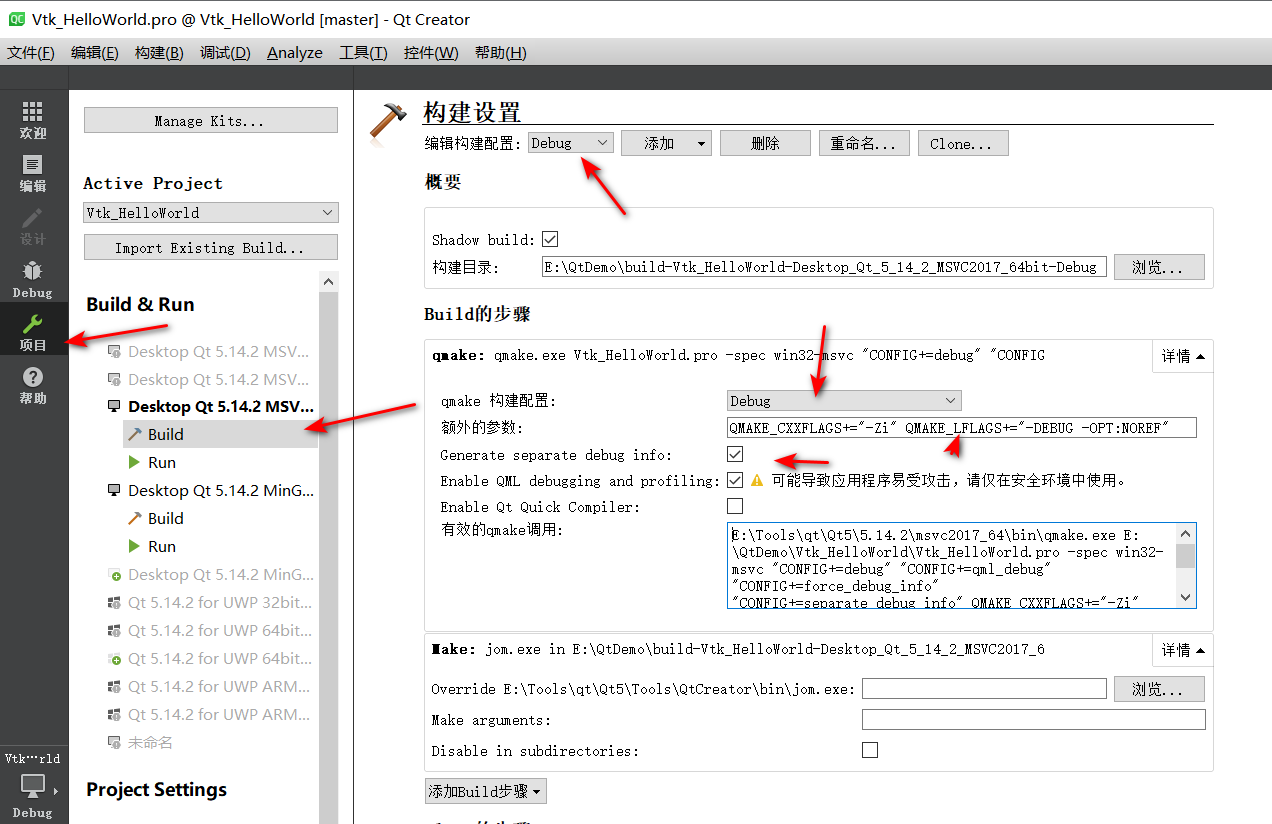Click the Clone... button
Screen dimensions: 1272x824
click(x=963, y=144)
